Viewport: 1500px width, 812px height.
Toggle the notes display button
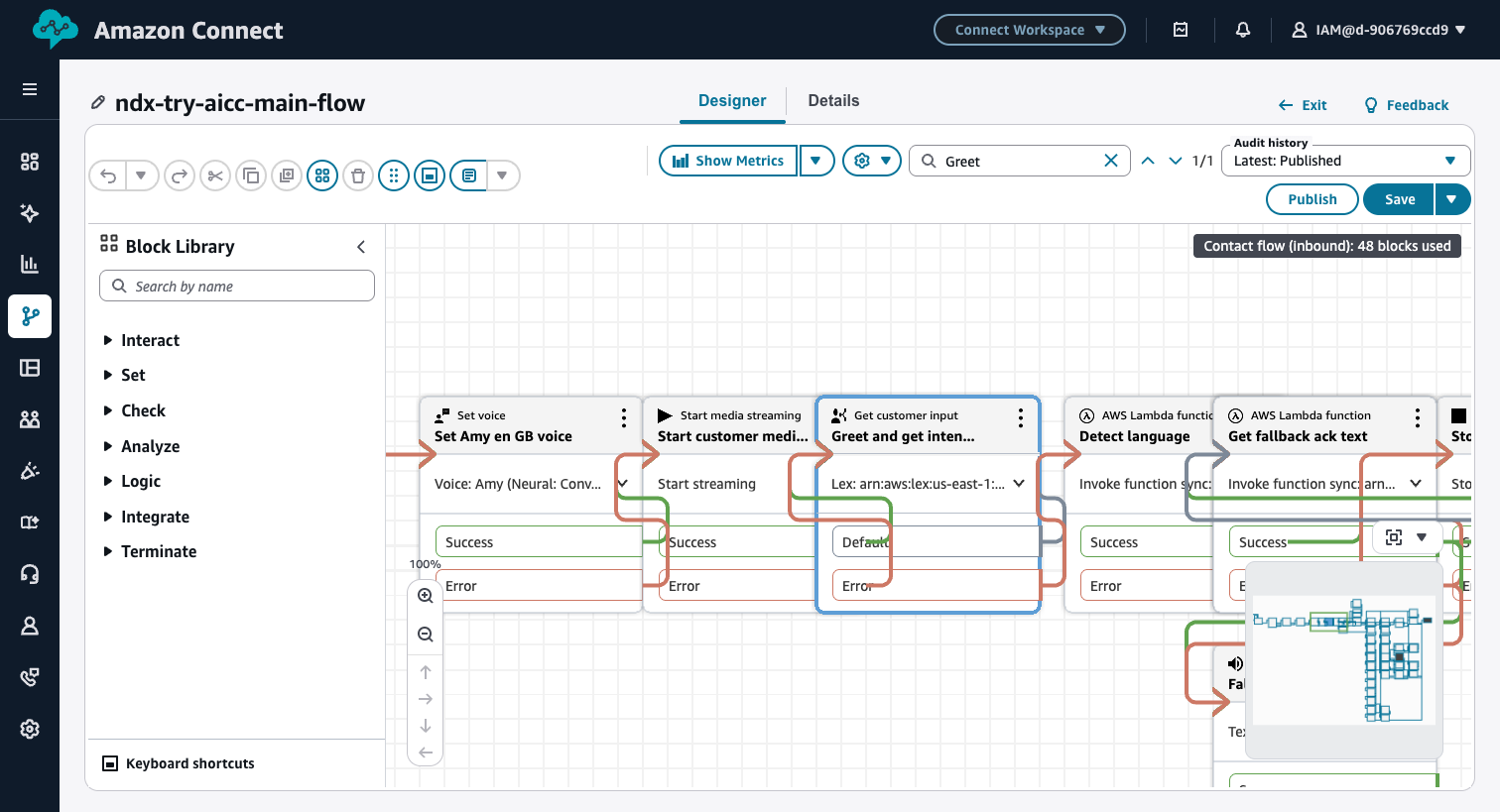coord(469,175)
